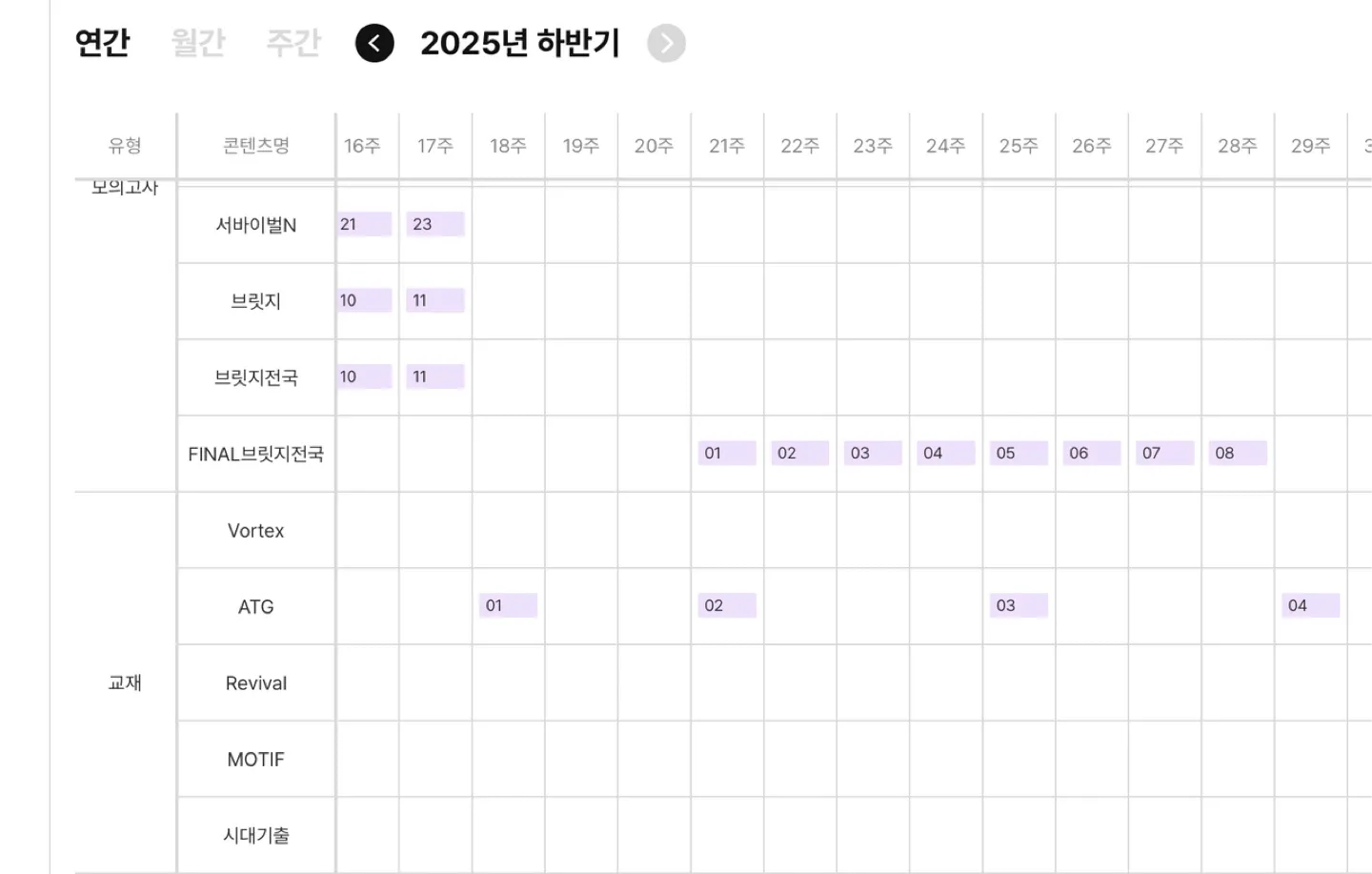Image resolution: width=1372 pixels, height=874 pixels.
Task: Select ATG item 01 in week 18
Action: (x=509, y=605)
